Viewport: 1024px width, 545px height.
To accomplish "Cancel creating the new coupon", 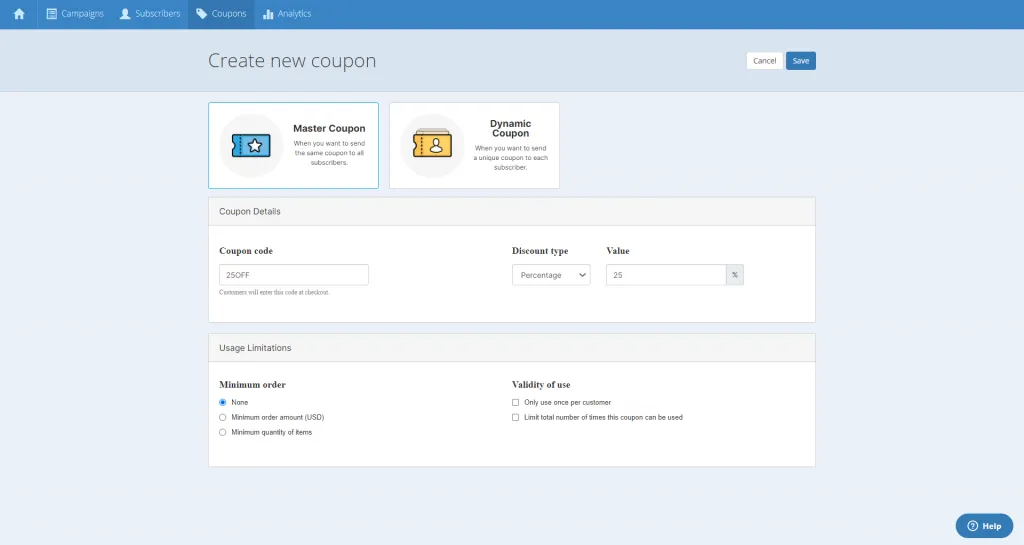I will 764,61.
